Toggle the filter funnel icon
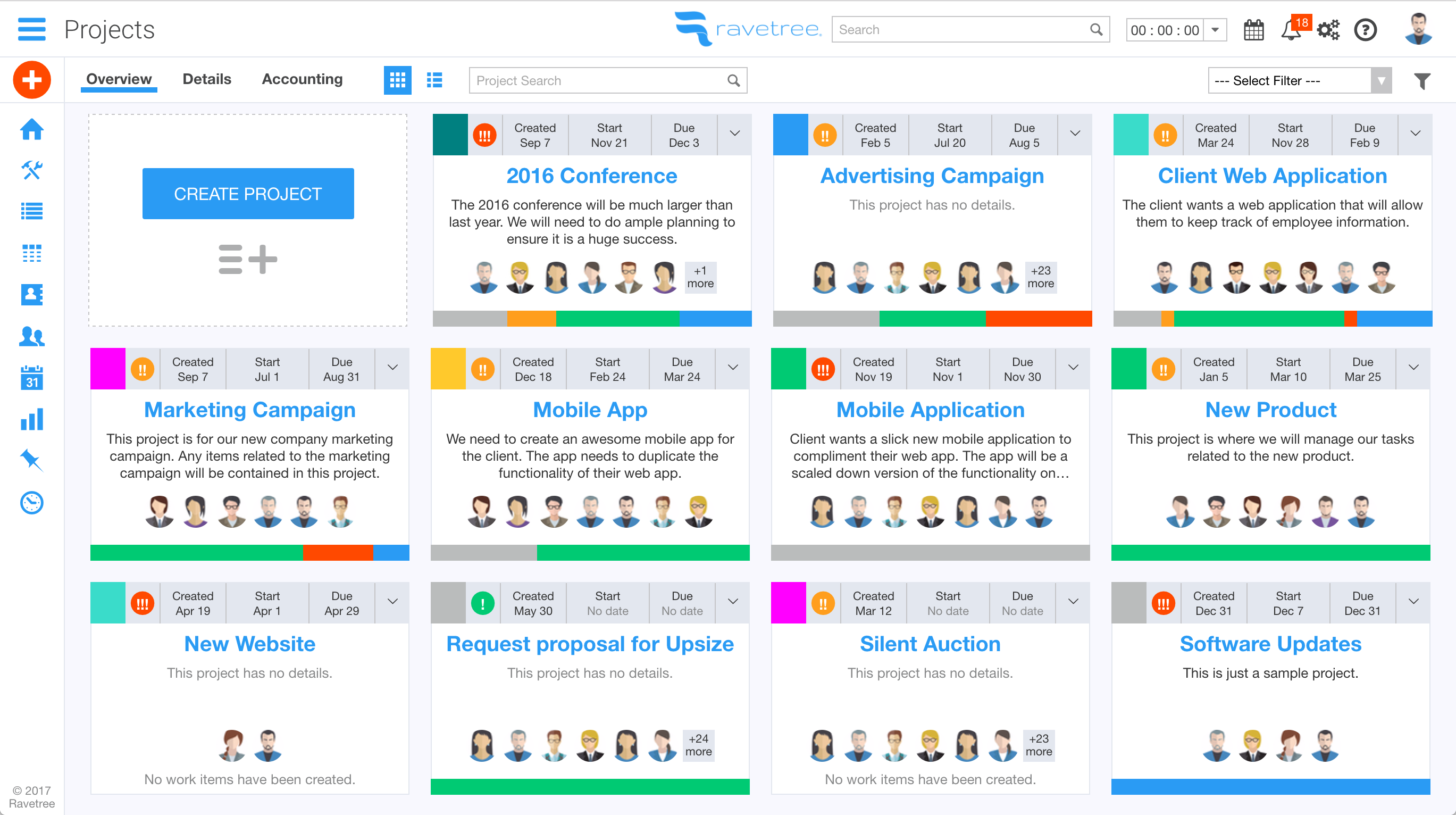1456x815 pixels. click(x=1422, y=81)
